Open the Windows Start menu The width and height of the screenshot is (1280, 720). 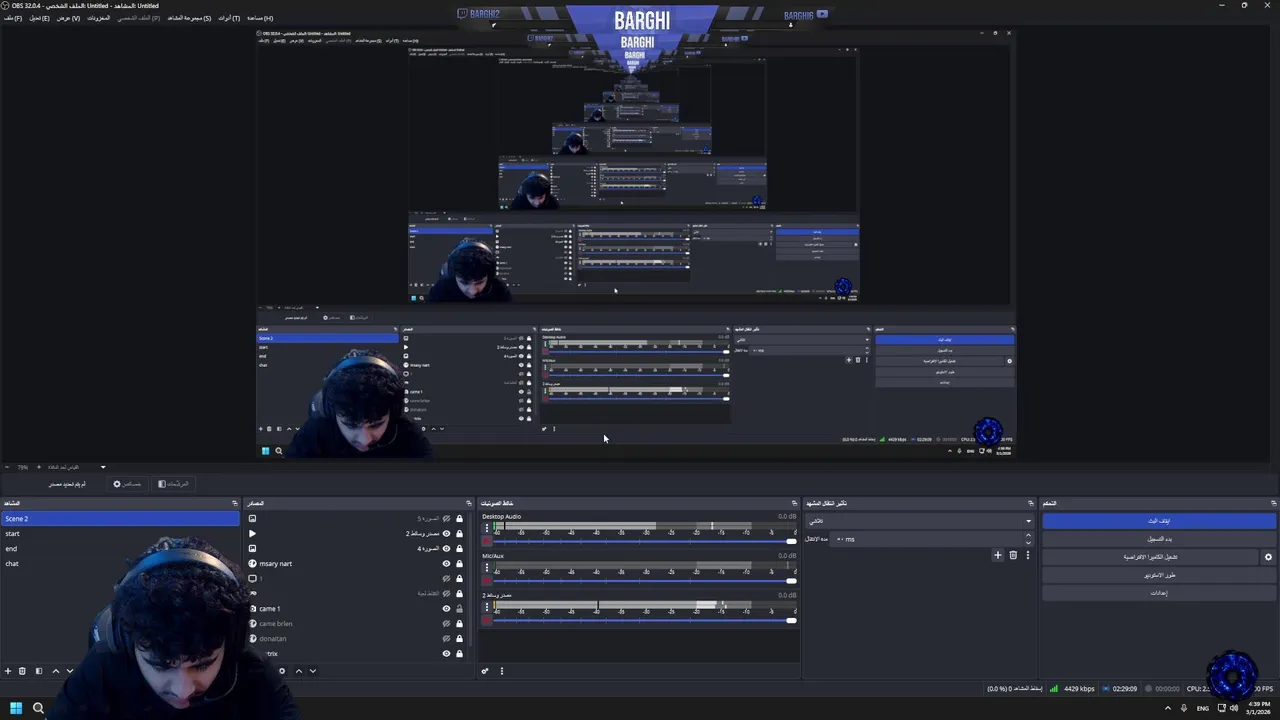click(16, 708)
